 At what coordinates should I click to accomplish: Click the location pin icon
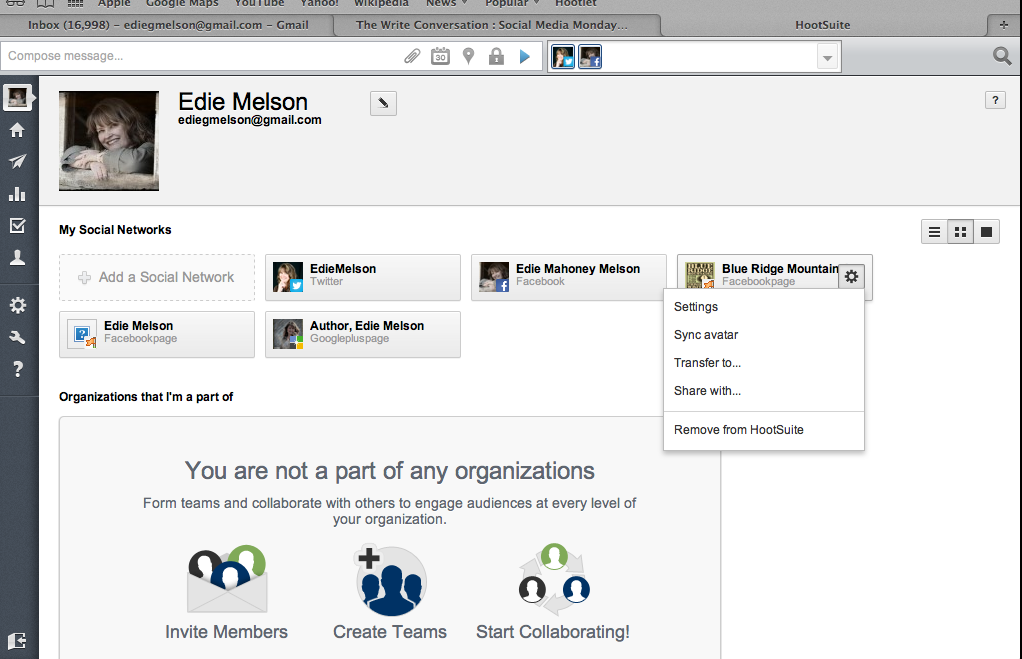(468, 56)
